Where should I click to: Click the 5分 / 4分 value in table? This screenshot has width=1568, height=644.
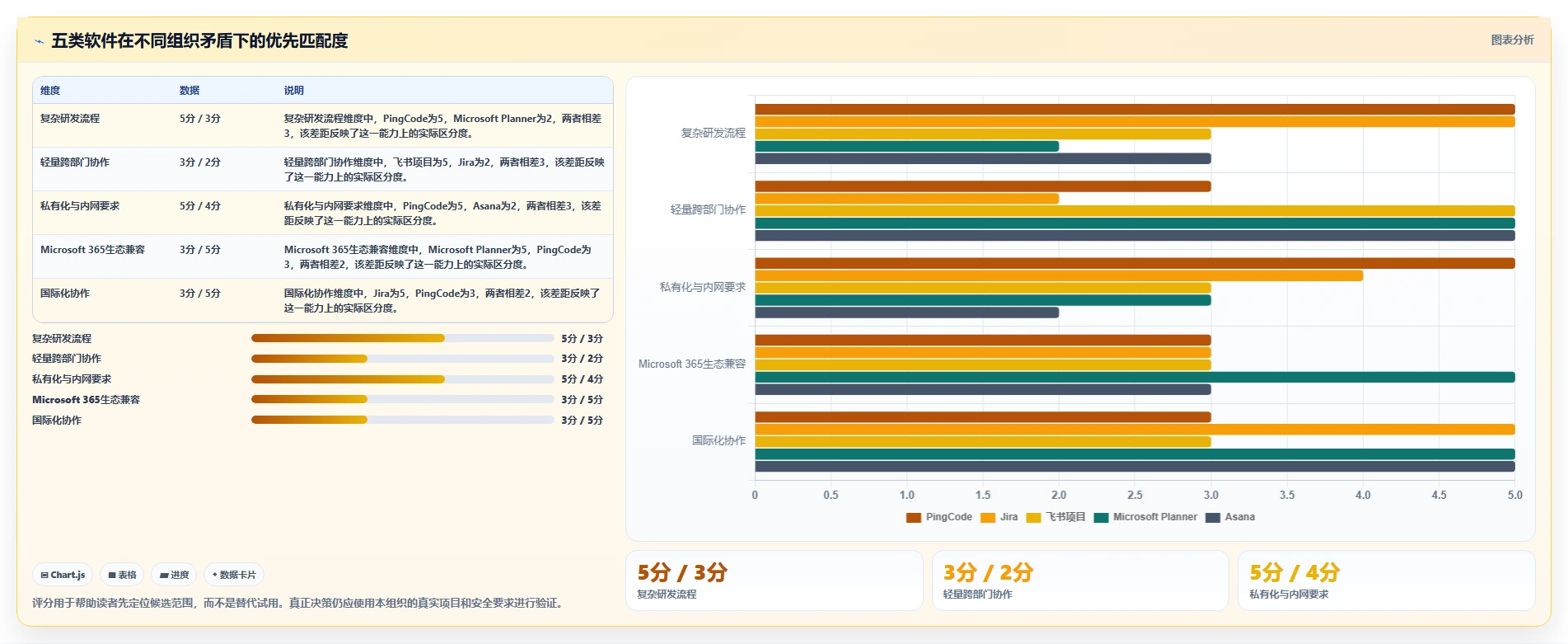[200, 206]
